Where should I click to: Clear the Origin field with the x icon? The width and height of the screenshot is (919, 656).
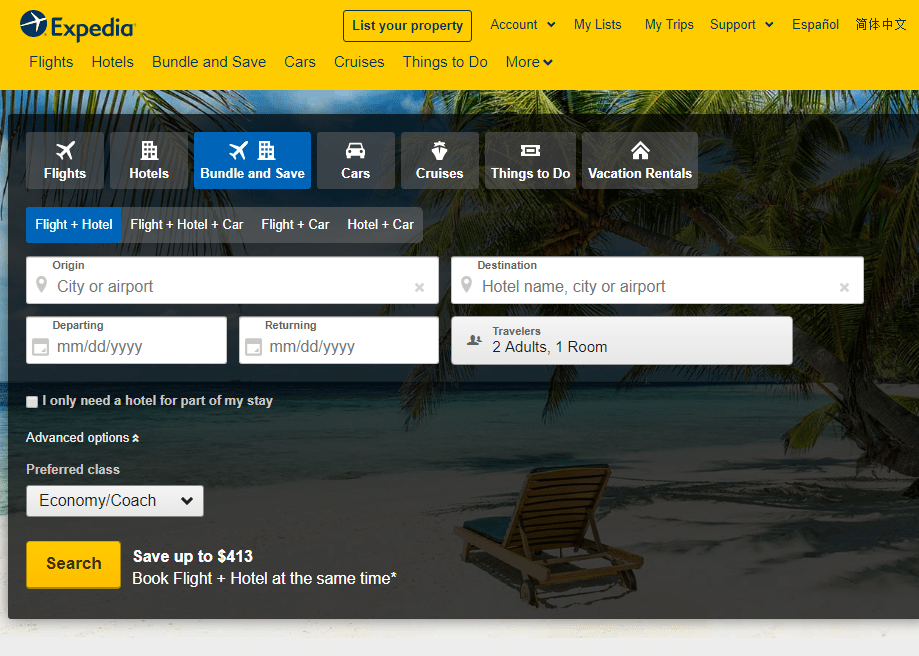(x=420, y=287)
